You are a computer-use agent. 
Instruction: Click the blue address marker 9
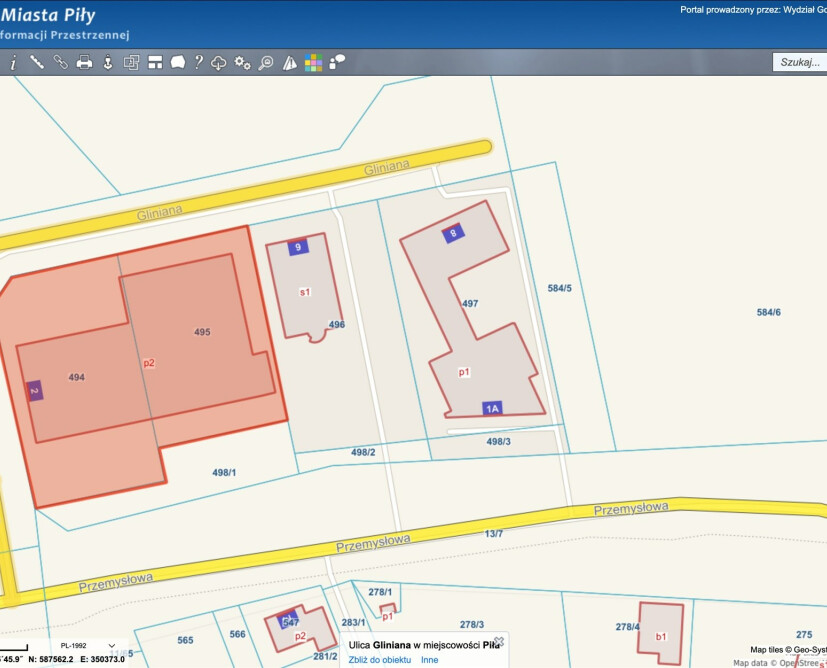(298, 247)
